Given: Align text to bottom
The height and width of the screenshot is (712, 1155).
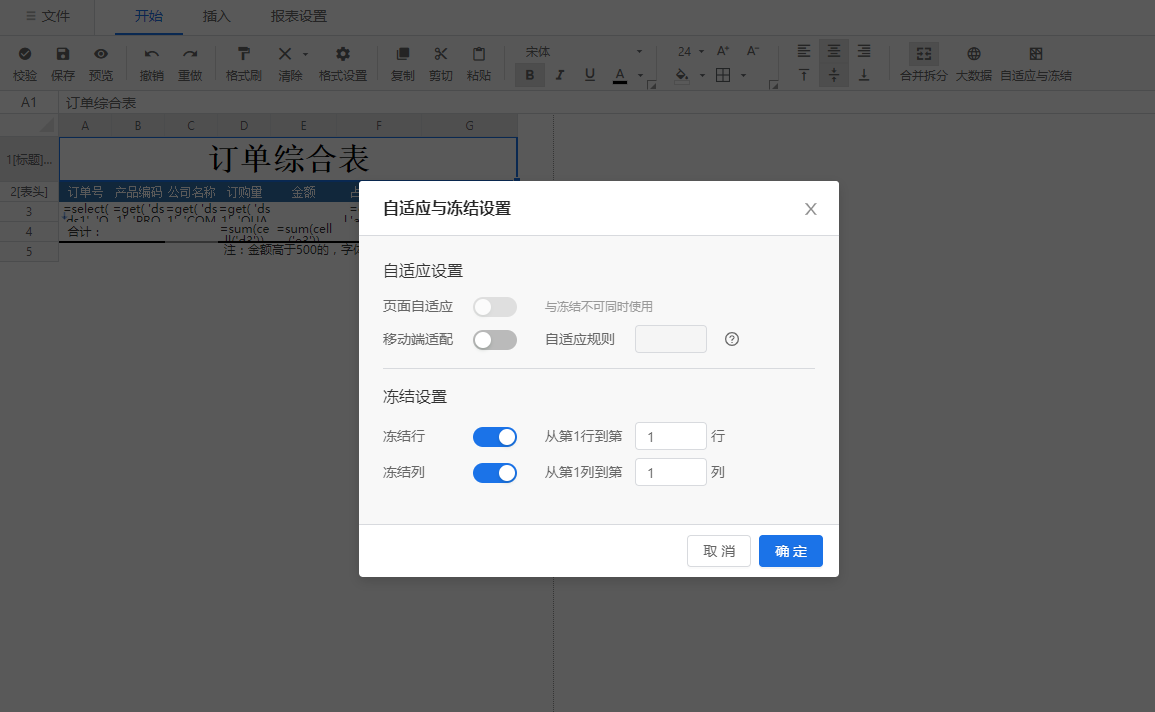Looking at the screenshot, I should point(864,75).
